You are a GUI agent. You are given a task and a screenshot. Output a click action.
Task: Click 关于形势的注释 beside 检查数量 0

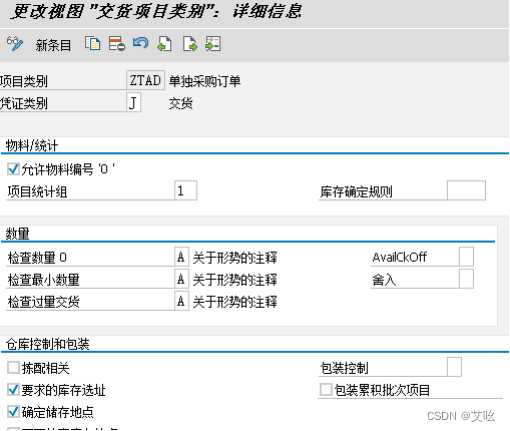pos(235,258)
